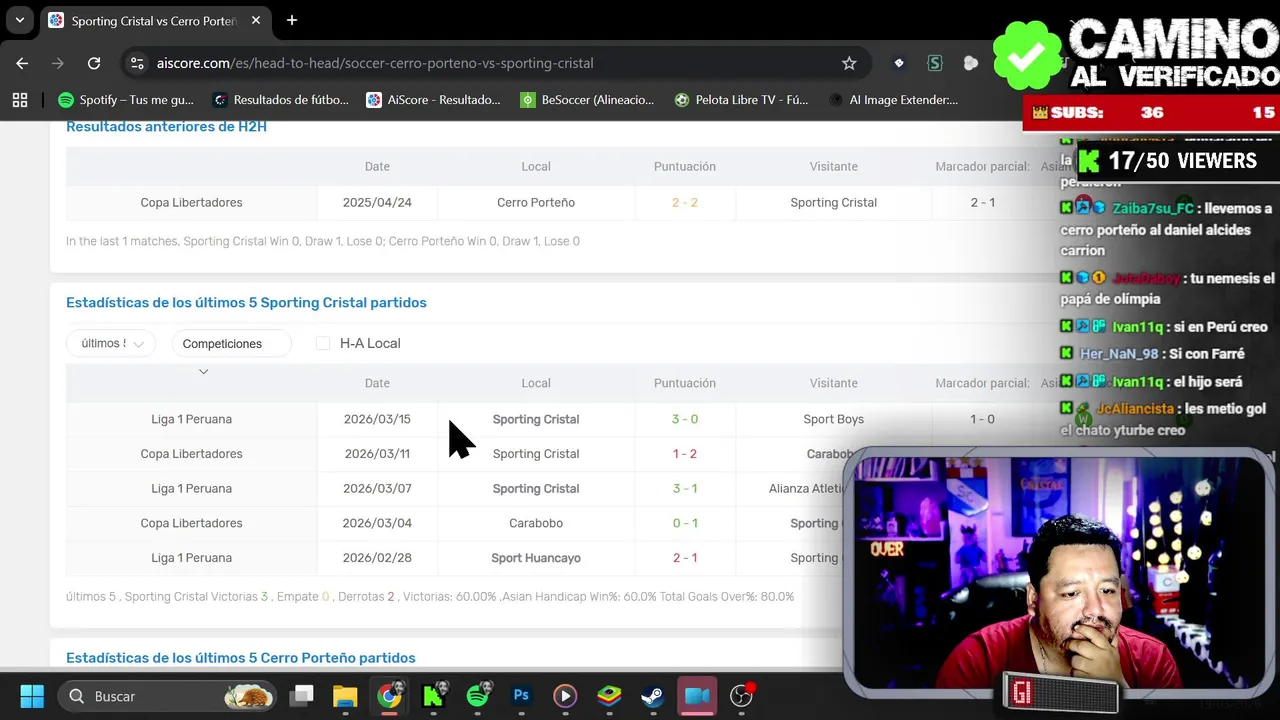Viewport: 1280px width, 720px height.
Task: Open the tab search dropdown arrow
Action: (x=19, y=20)
